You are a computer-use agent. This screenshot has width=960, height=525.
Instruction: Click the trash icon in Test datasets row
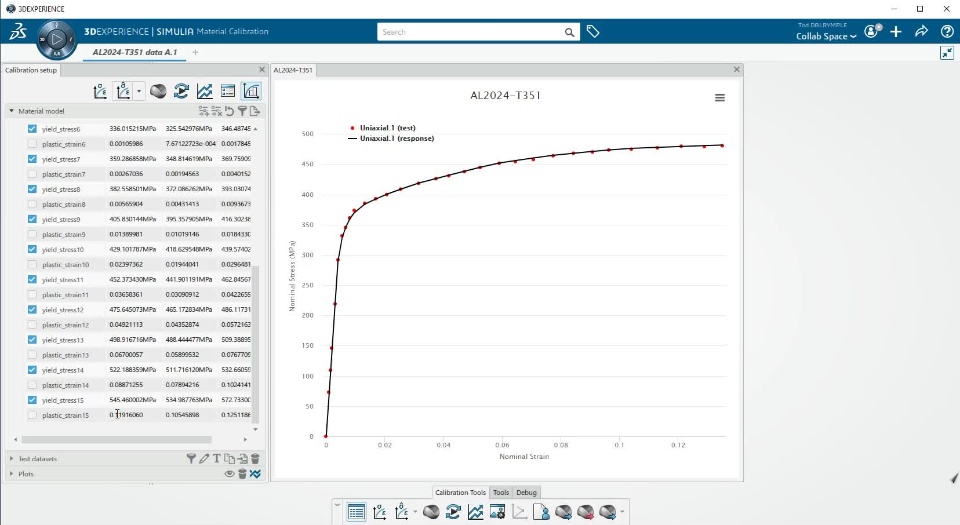(x=255, y=458)
